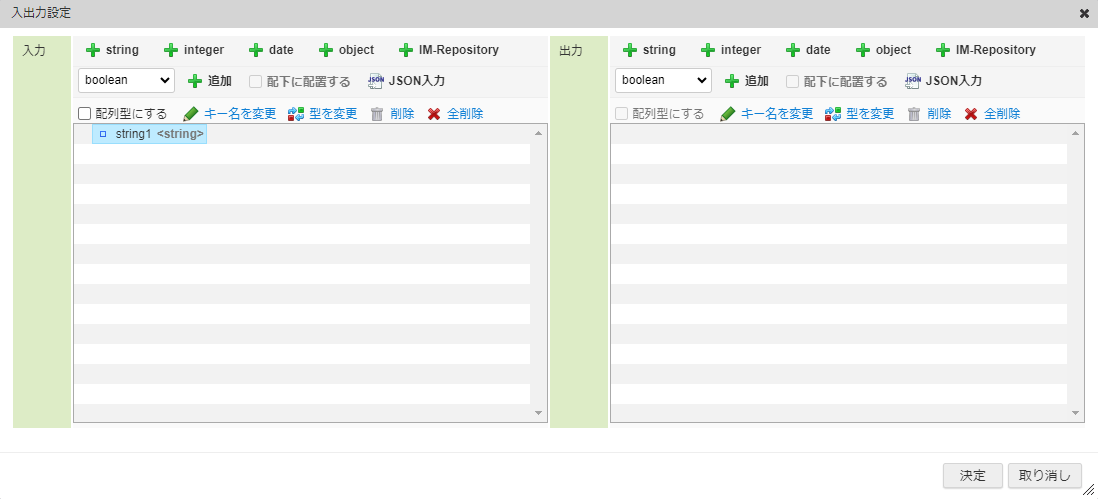
Task: Open the boolean type dropdown in input panel
Action: [x=126, y=80]
